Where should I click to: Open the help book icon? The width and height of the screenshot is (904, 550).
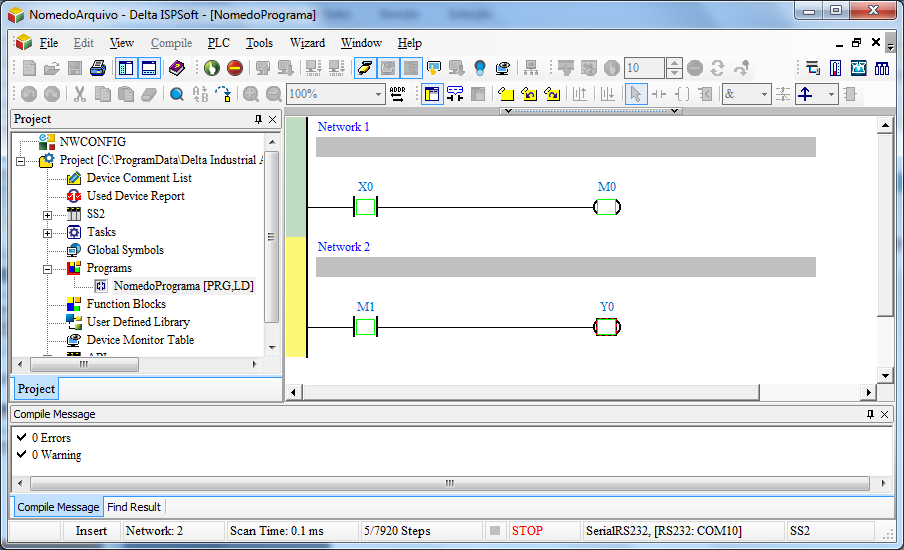(x=177, y=68)
